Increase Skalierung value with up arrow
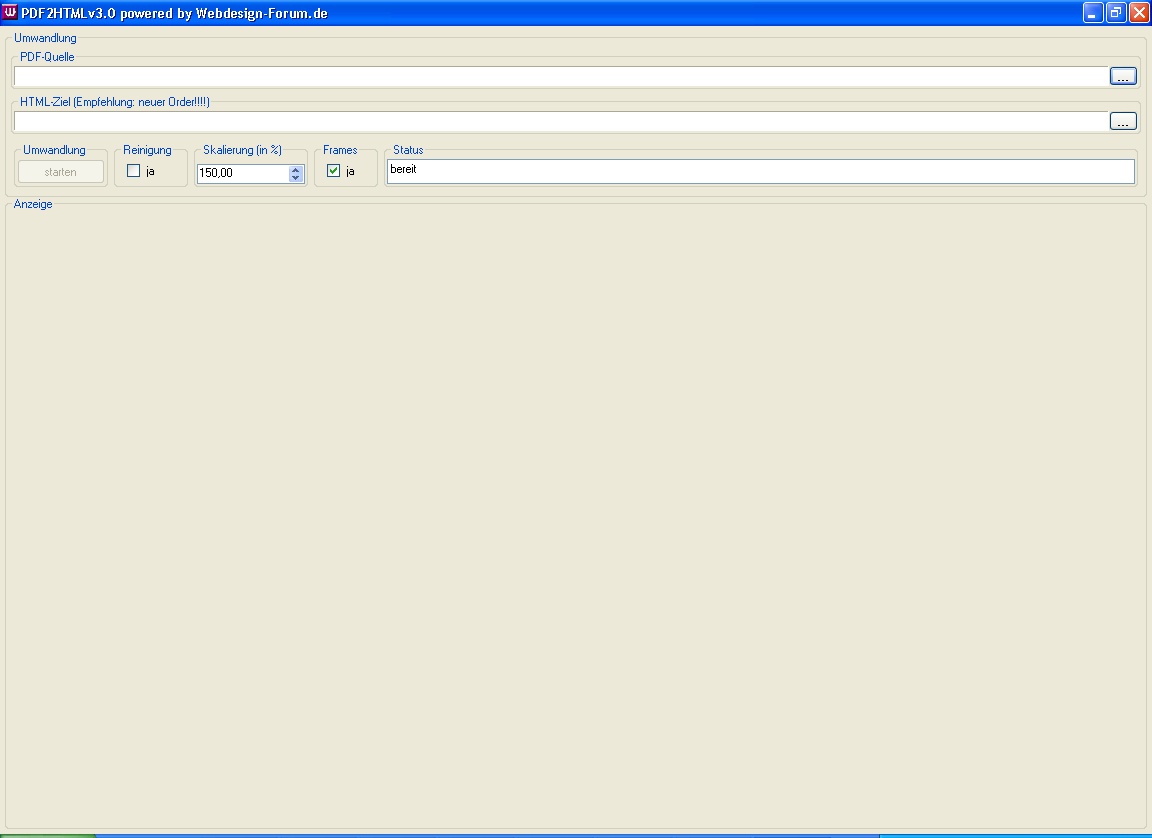This screenshot has height=838, width=1152. click(295, 168)
